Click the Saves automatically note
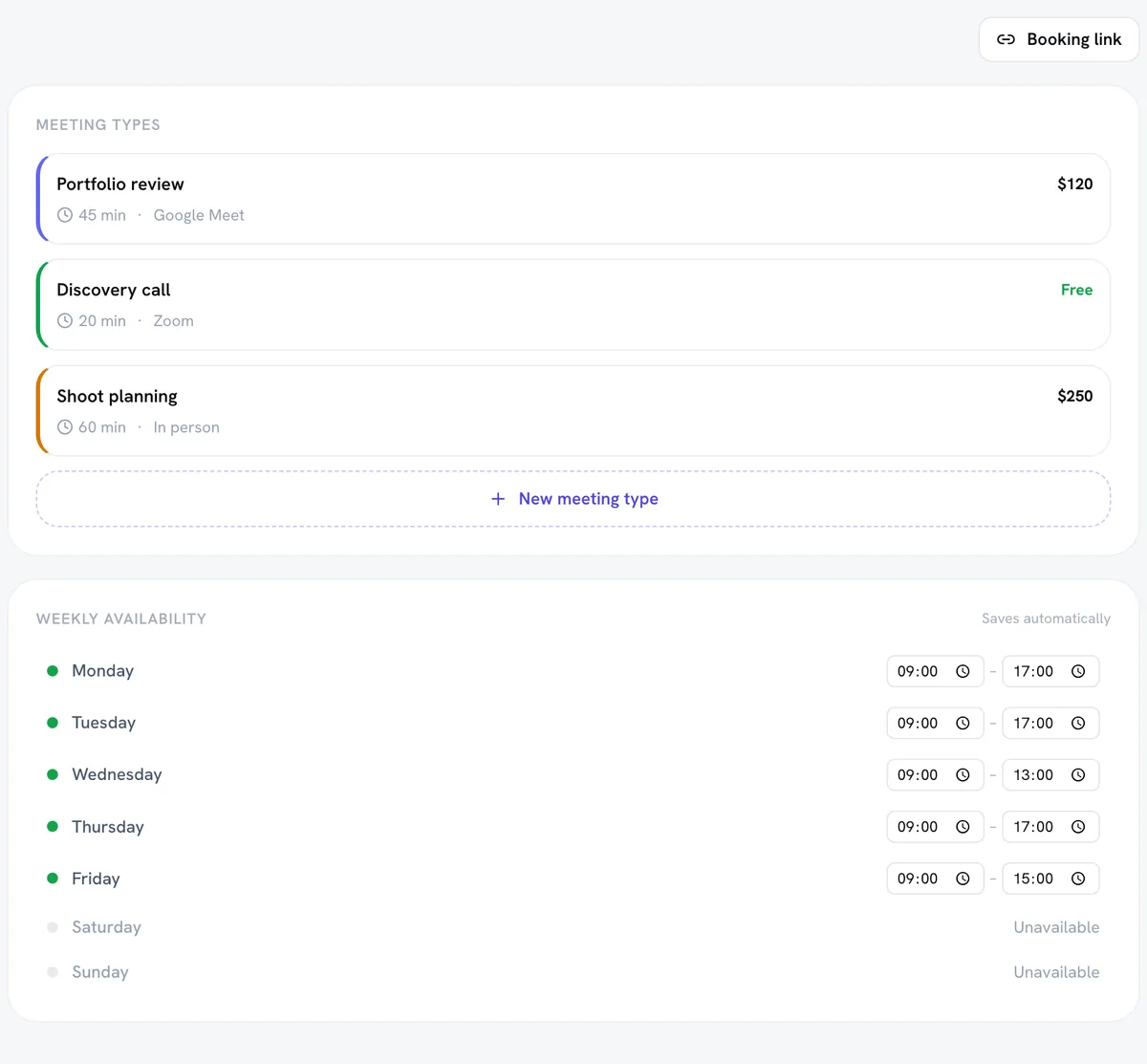 tap(1046, 619)
